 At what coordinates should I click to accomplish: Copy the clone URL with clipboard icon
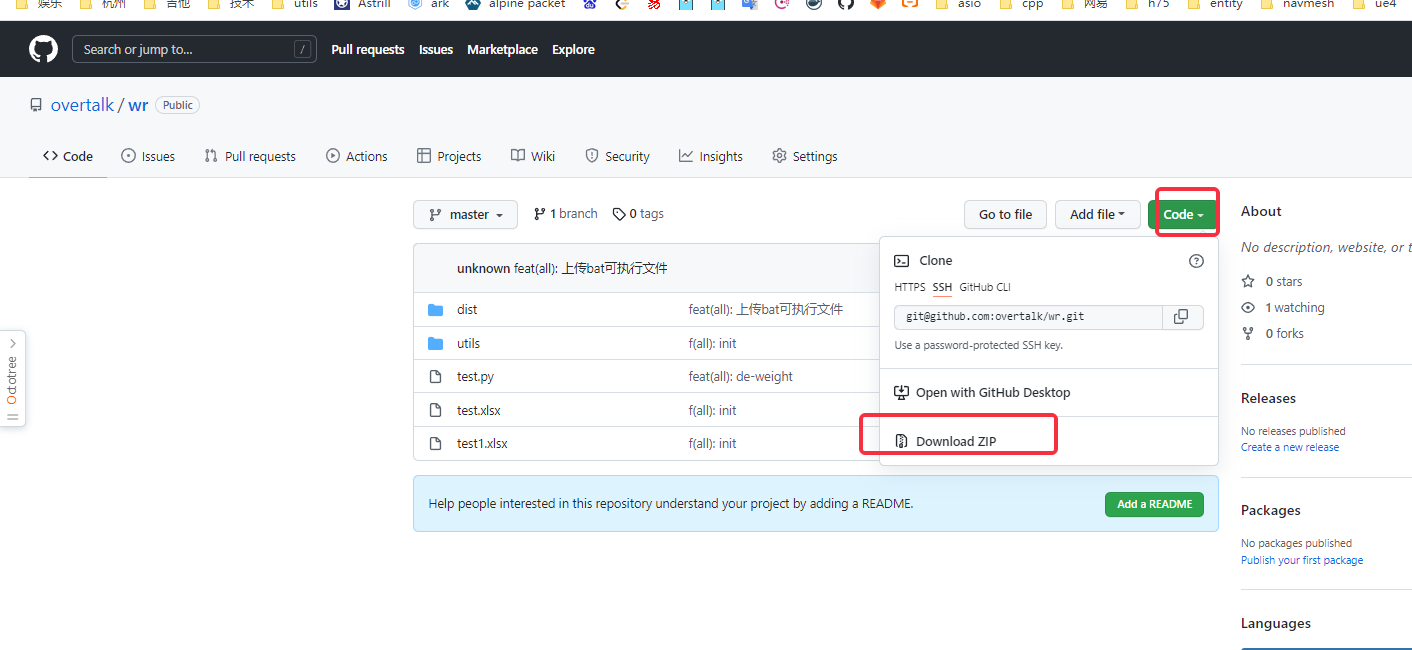point(1182,317)
